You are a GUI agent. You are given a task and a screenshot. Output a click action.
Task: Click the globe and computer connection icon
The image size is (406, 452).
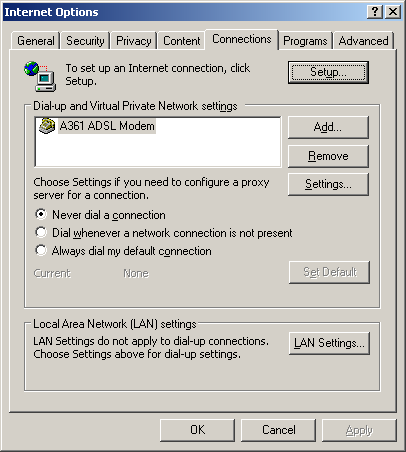click(40, 76)
